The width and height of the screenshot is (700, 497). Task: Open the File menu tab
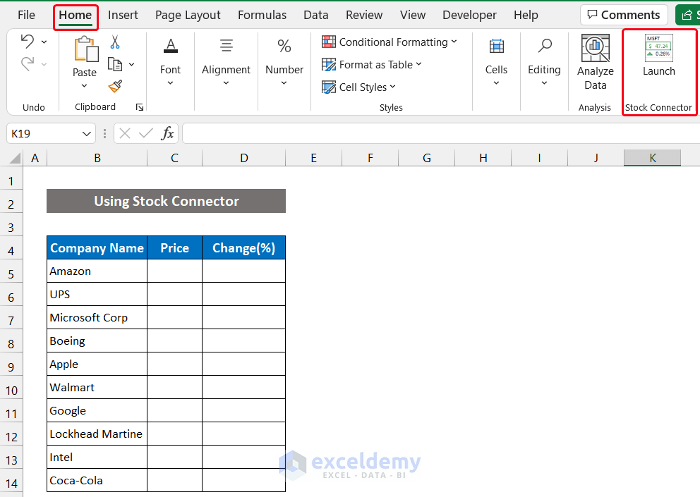tap(26, 15)
